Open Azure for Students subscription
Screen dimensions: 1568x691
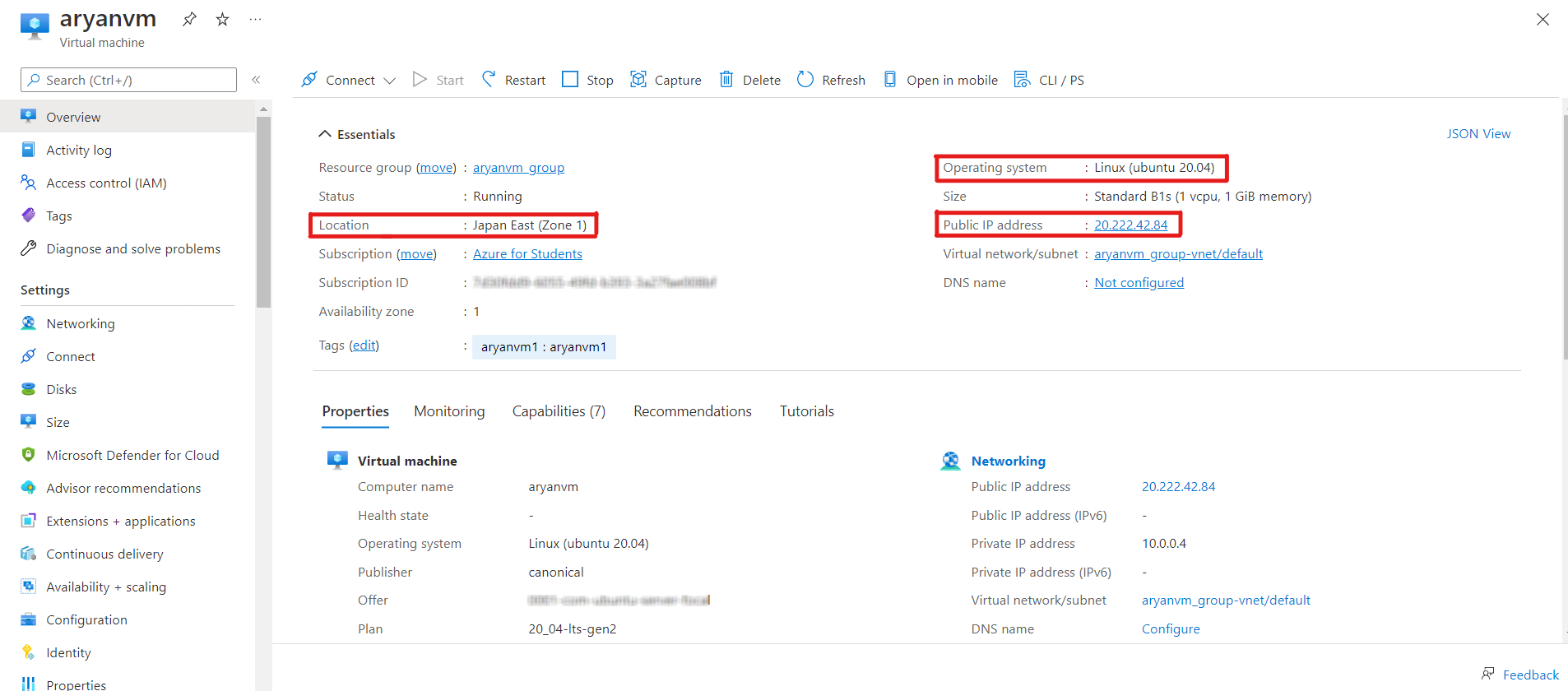[x=527, y=254]
